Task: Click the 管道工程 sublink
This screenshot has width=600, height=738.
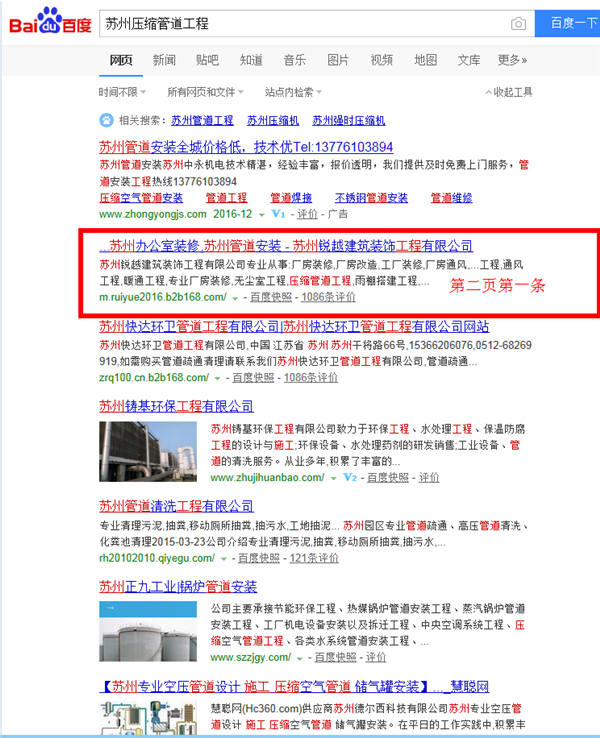Action: click(x=226, y=198)
